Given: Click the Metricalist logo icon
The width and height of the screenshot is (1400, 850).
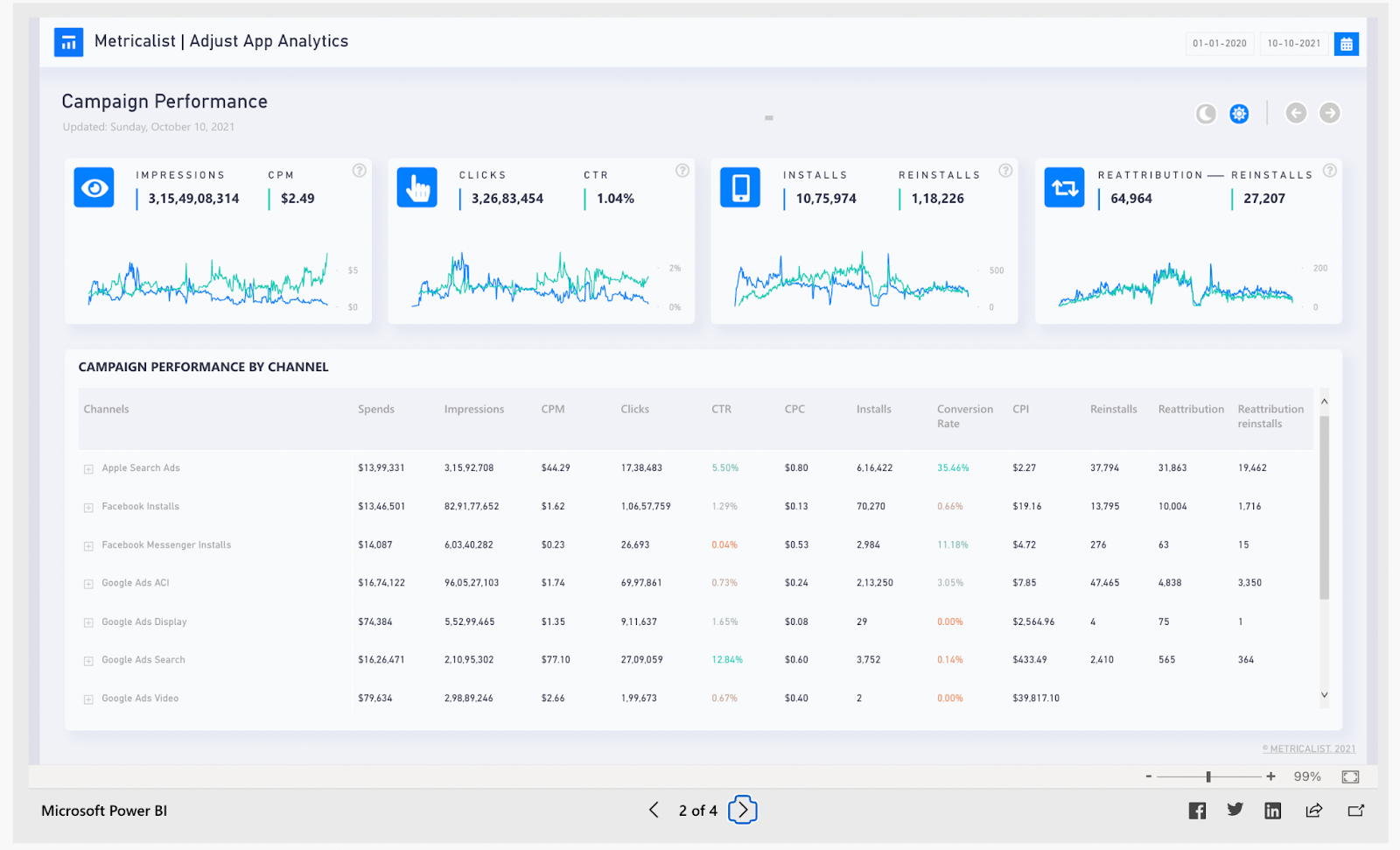Looking at the screenshot, I should [68, 41].
